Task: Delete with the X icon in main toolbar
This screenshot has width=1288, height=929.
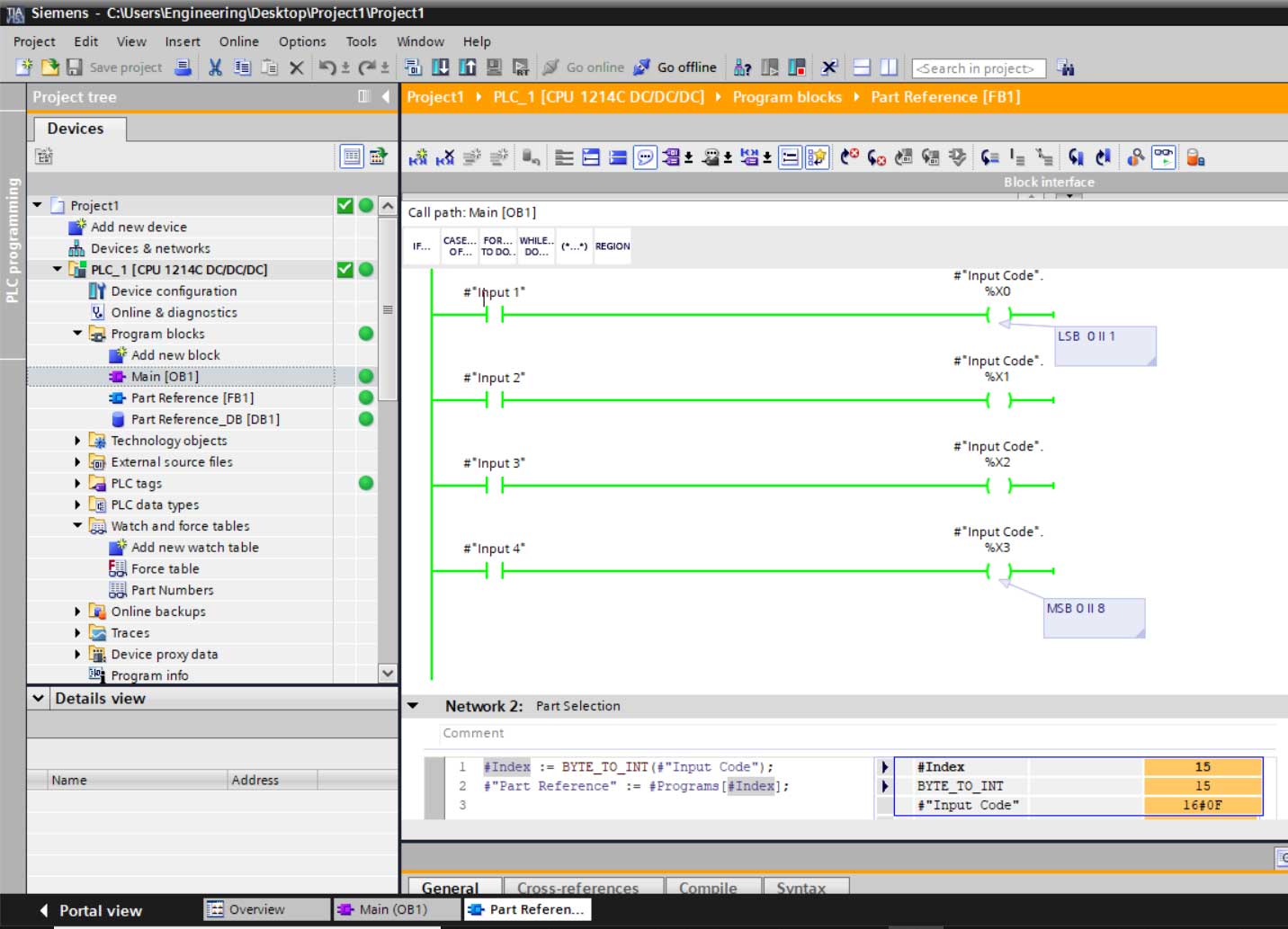Action: (x=296, y=67)
